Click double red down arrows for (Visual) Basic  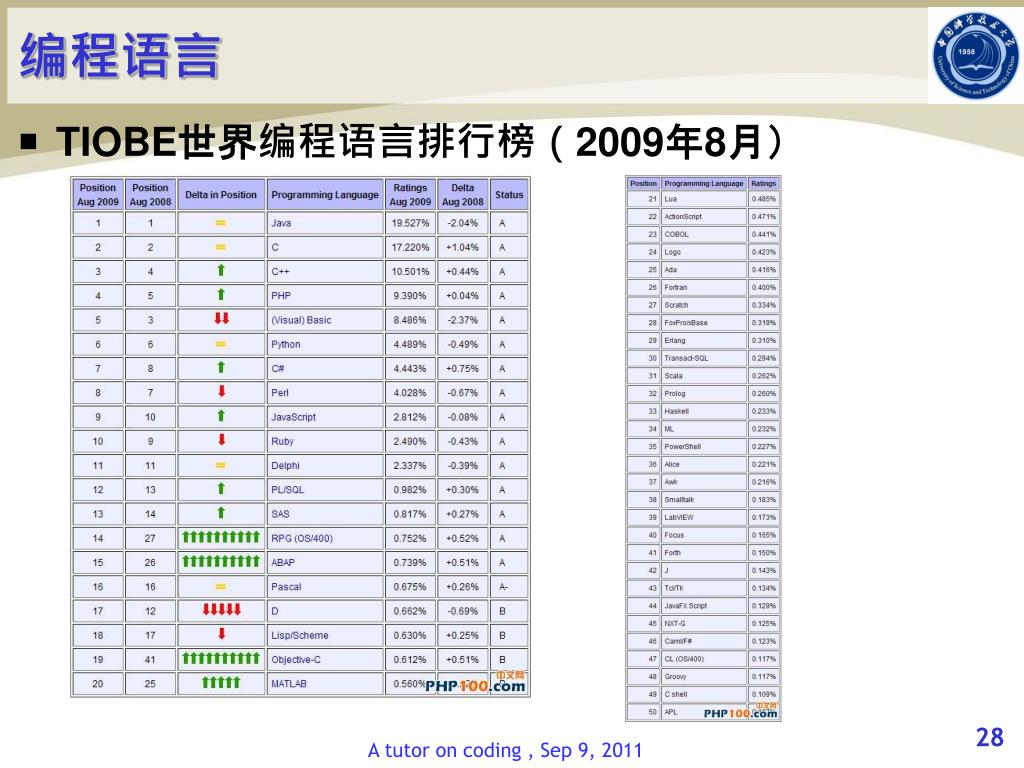pos(221,319)
